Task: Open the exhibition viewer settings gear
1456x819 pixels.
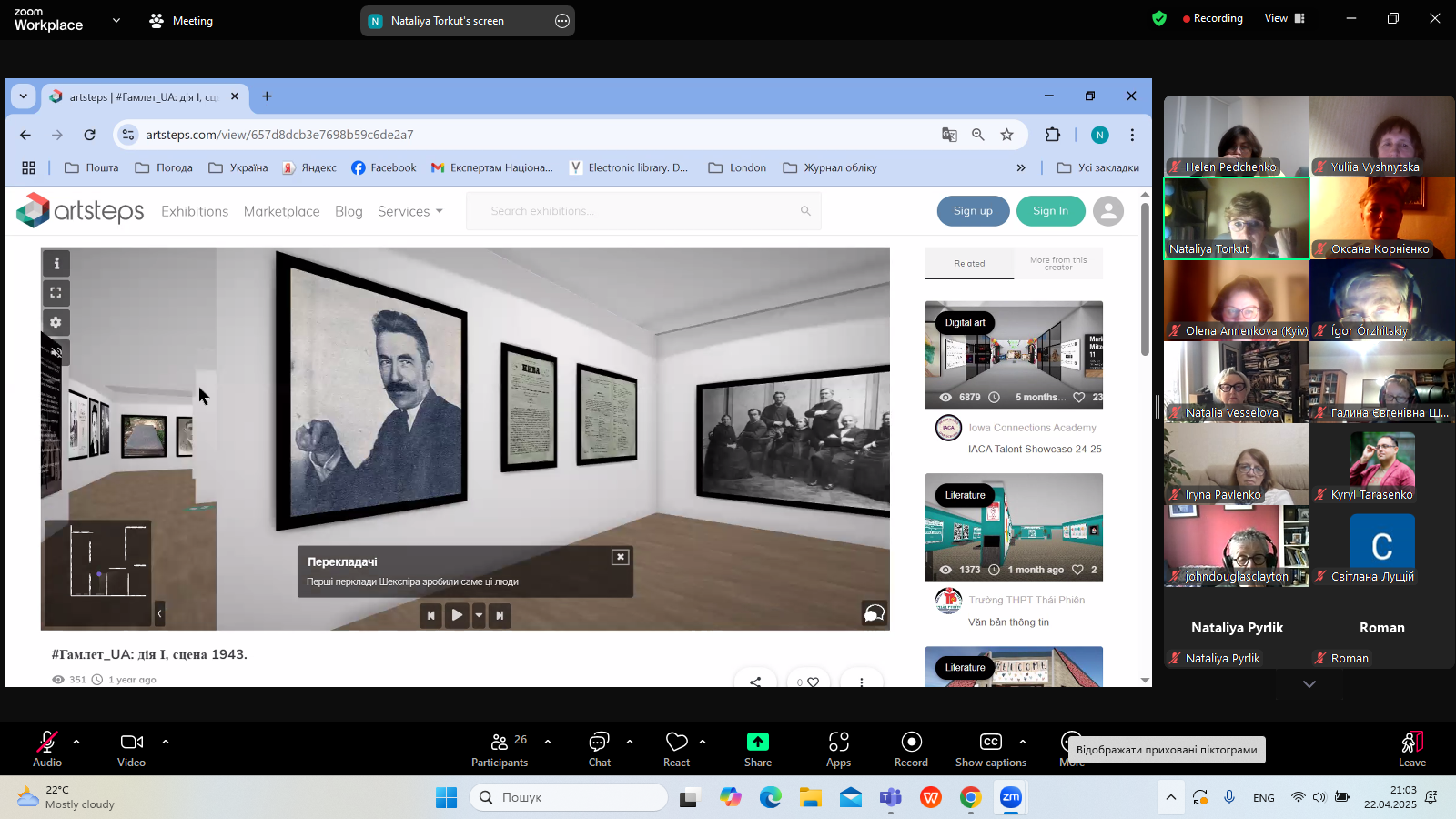Action: (56, 322)
